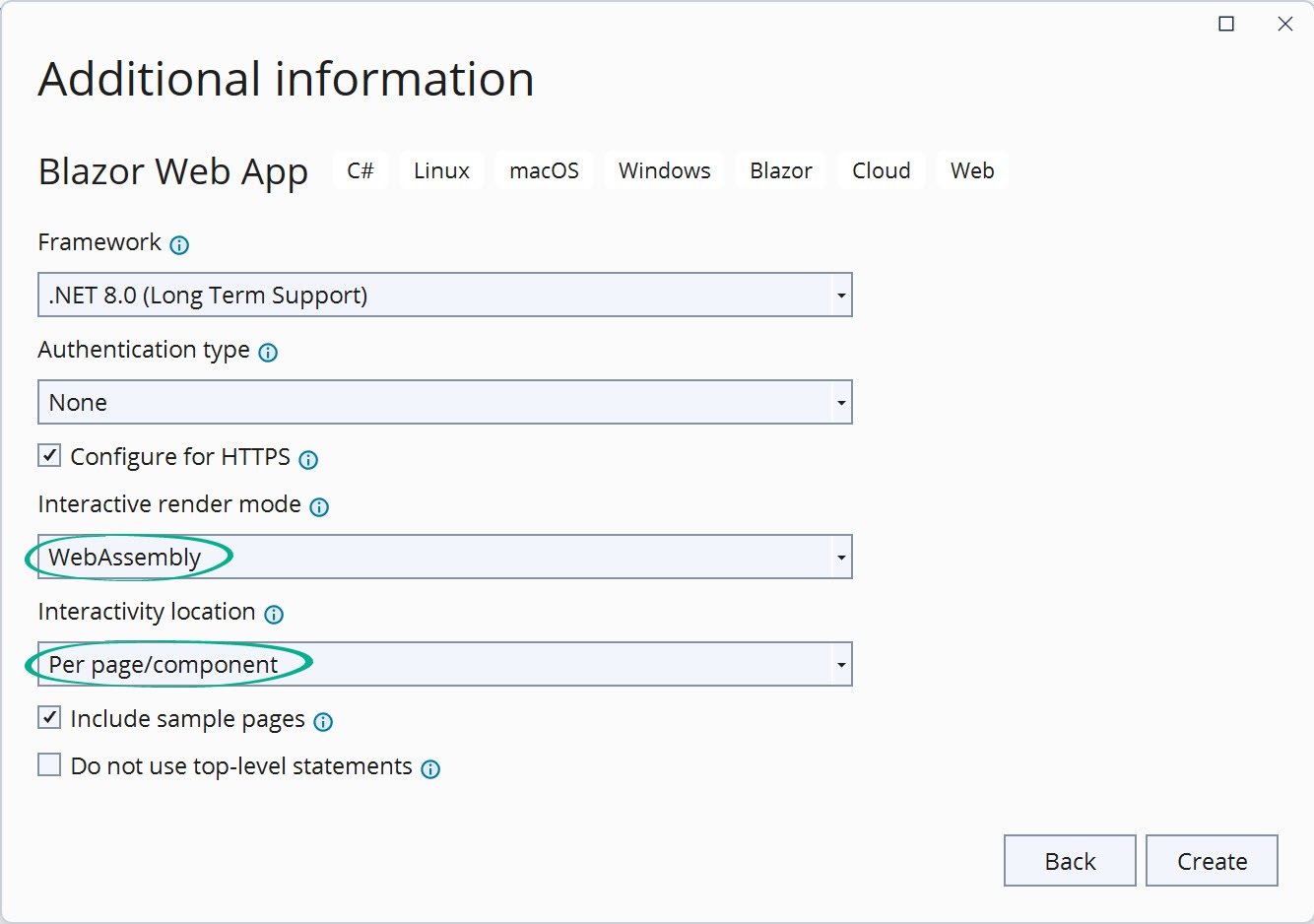Screen dimensions: 1314x924
Task: Close the Additional information dialog
Action: (1285, 24)
